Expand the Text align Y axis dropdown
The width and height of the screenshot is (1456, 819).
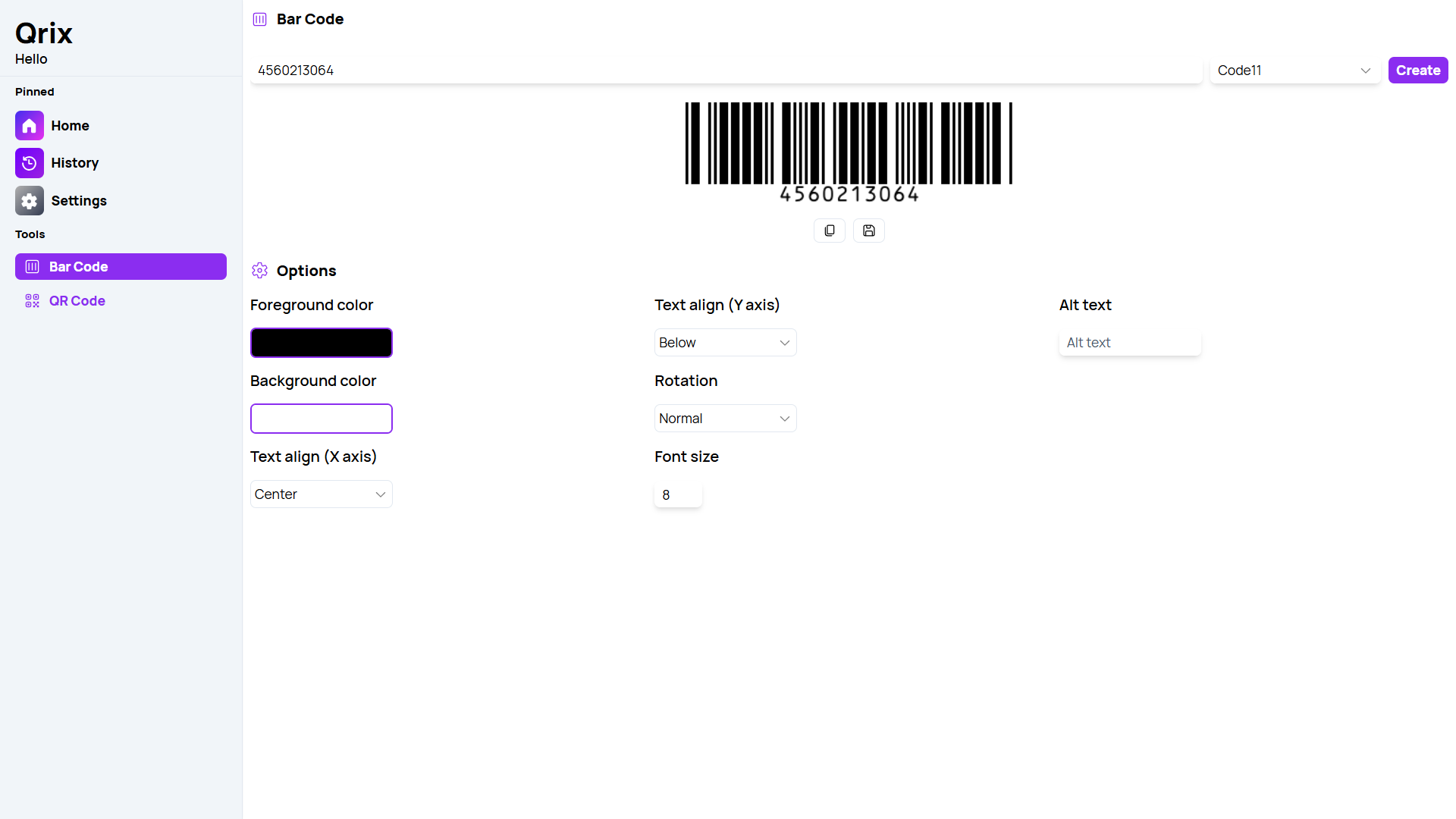point(725,342)
